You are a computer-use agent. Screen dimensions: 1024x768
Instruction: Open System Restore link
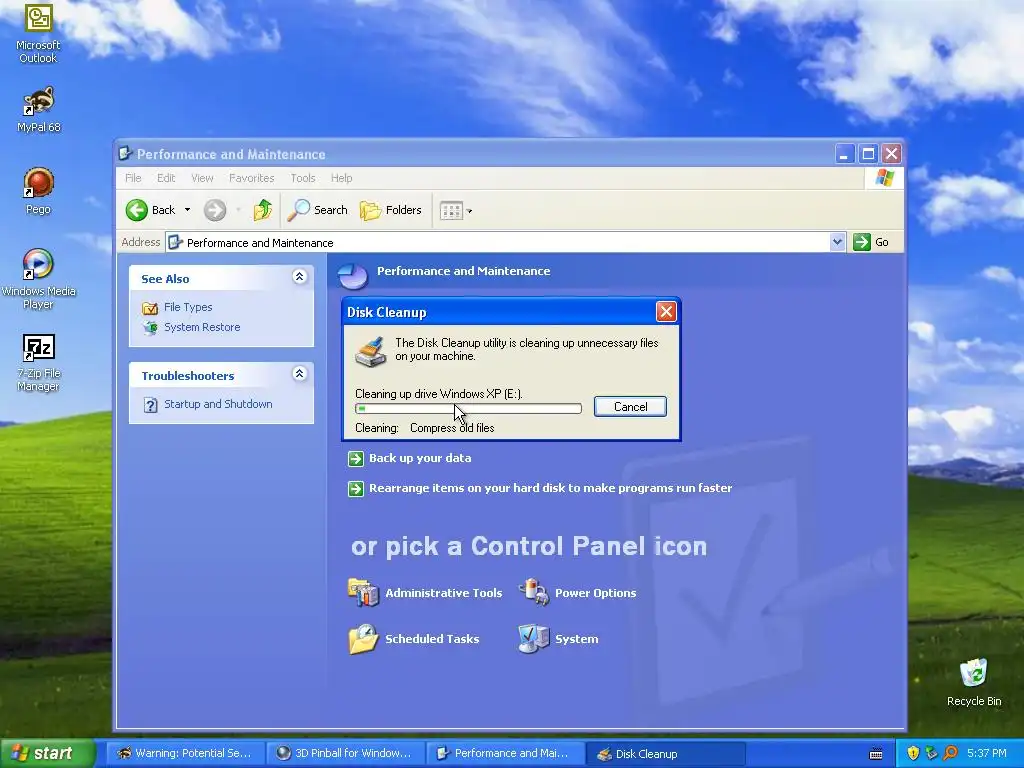click(202, 327)
